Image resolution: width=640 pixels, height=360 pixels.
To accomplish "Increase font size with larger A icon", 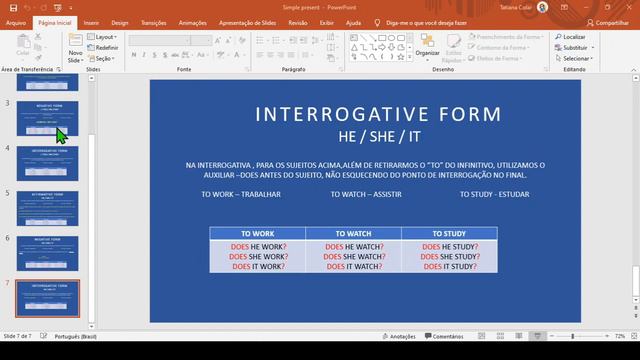I will coord(218,40).
